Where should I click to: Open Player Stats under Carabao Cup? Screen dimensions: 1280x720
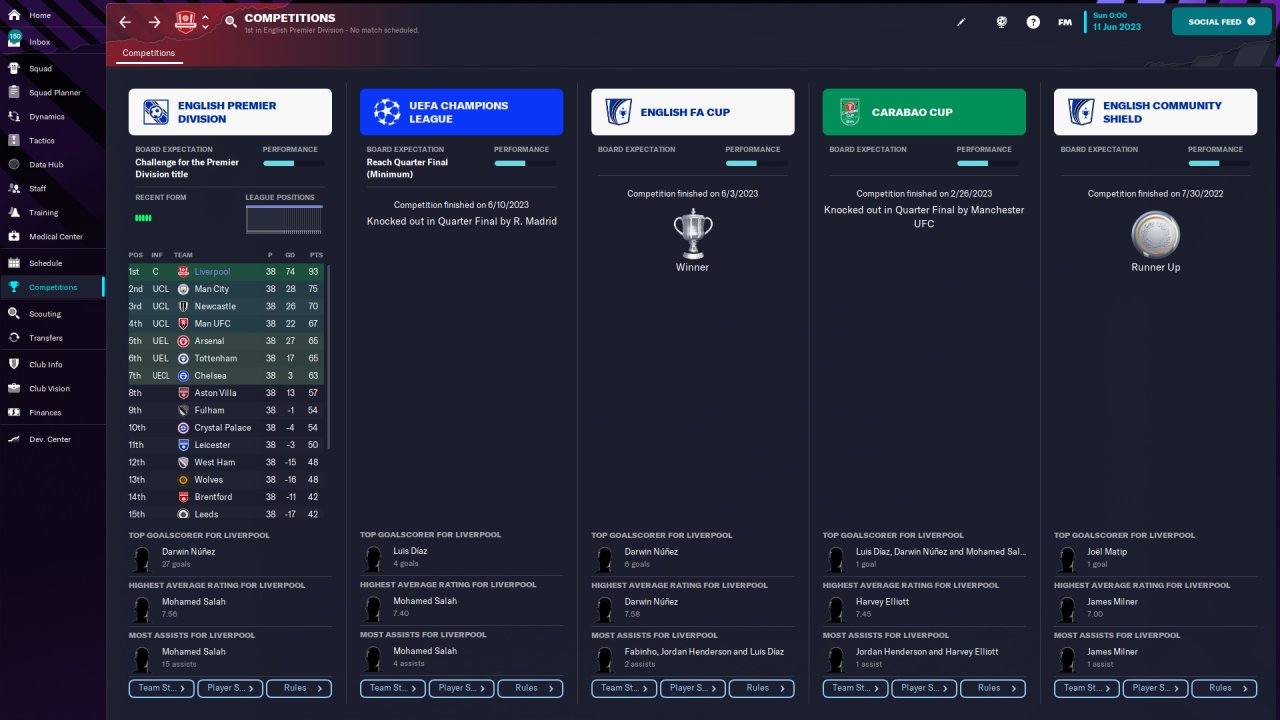pos(924,688)
